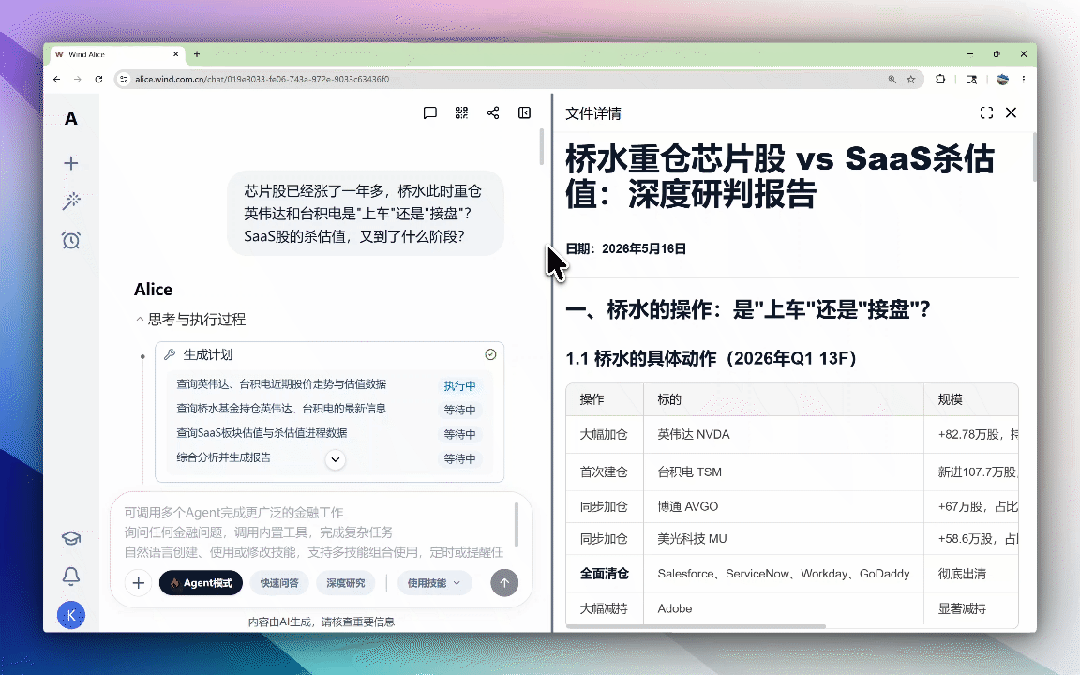Bookmark this page with star icon
The width and height of the screenshot is (1080, 675).
tap(911, 79)
